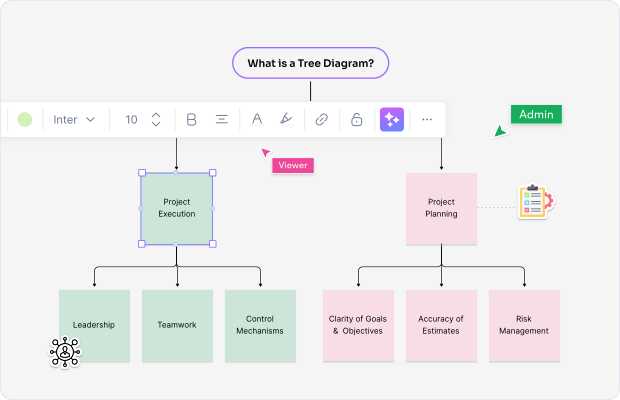Expand the Inter font dropdown
Image resolution: width=620 pixels, height=400 pixels.
(75, 120)
